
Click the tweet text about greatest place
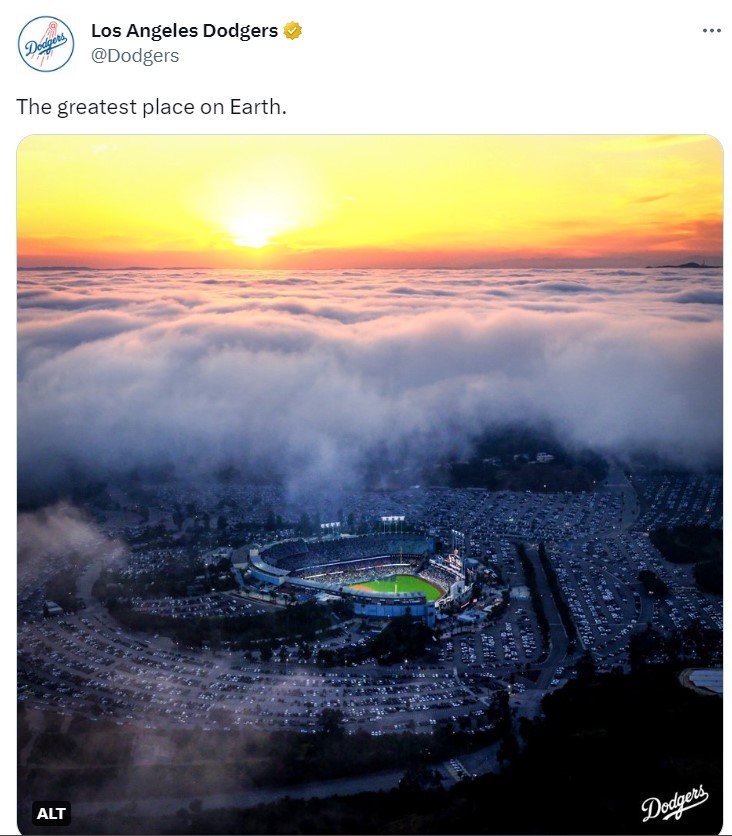coord(151,106)
